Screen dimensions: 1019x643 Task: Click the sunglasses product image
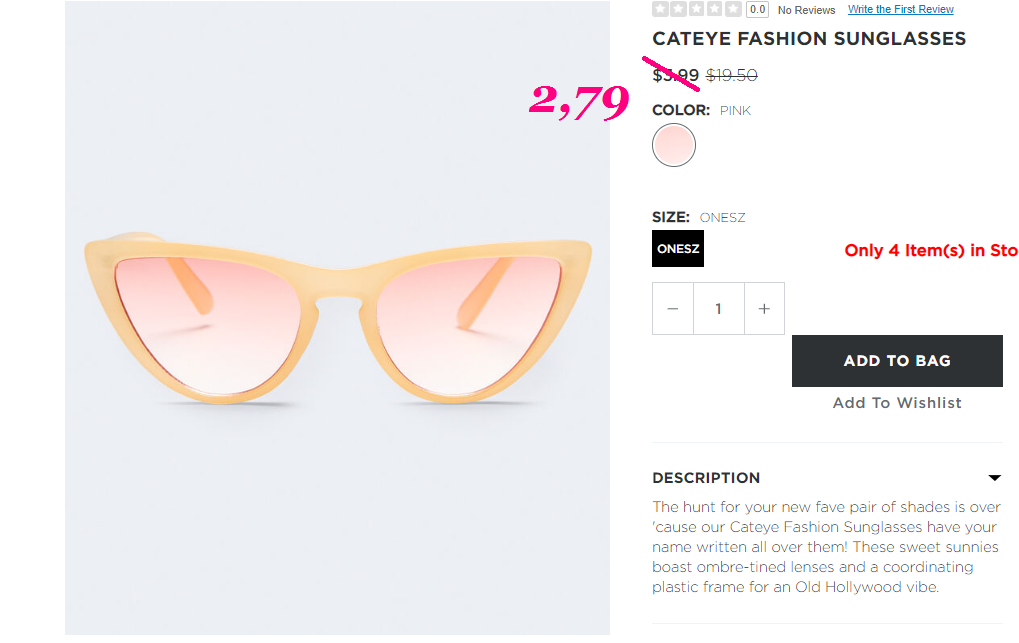tap(337, 318)
